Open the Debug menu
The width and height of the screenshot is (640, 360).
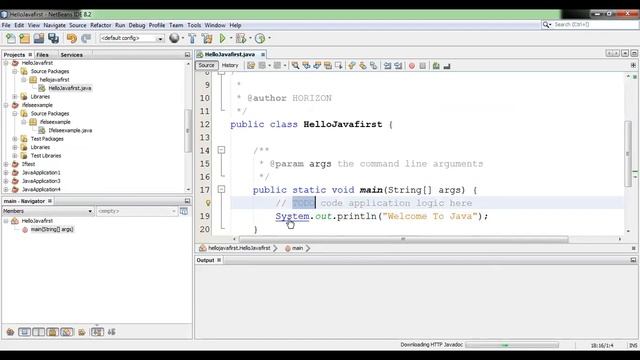coord(137,25)
